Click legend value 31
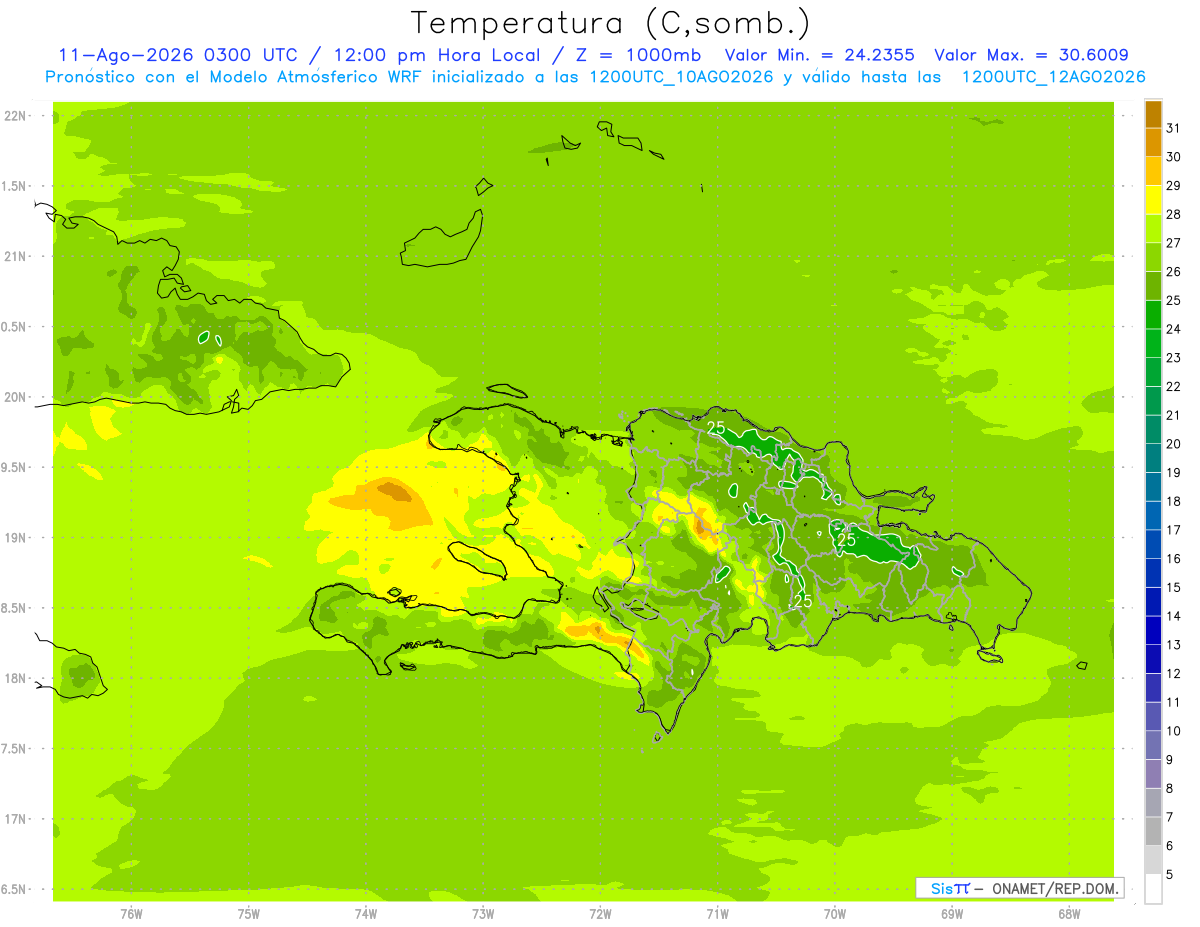This screenshot has height=927, width=1200. click(x=1174, y=128)
